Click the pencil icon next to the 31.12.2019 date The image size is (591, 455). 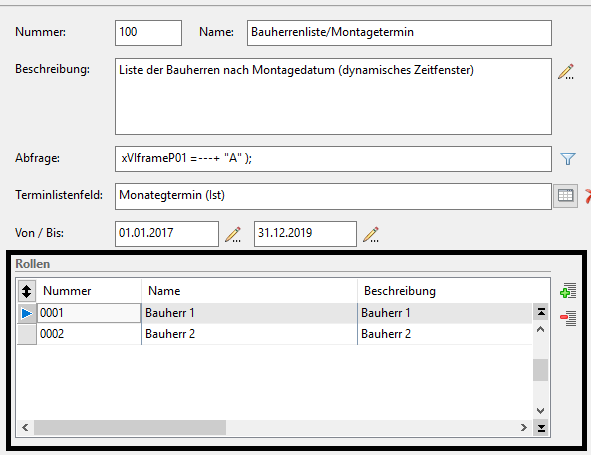371,234
